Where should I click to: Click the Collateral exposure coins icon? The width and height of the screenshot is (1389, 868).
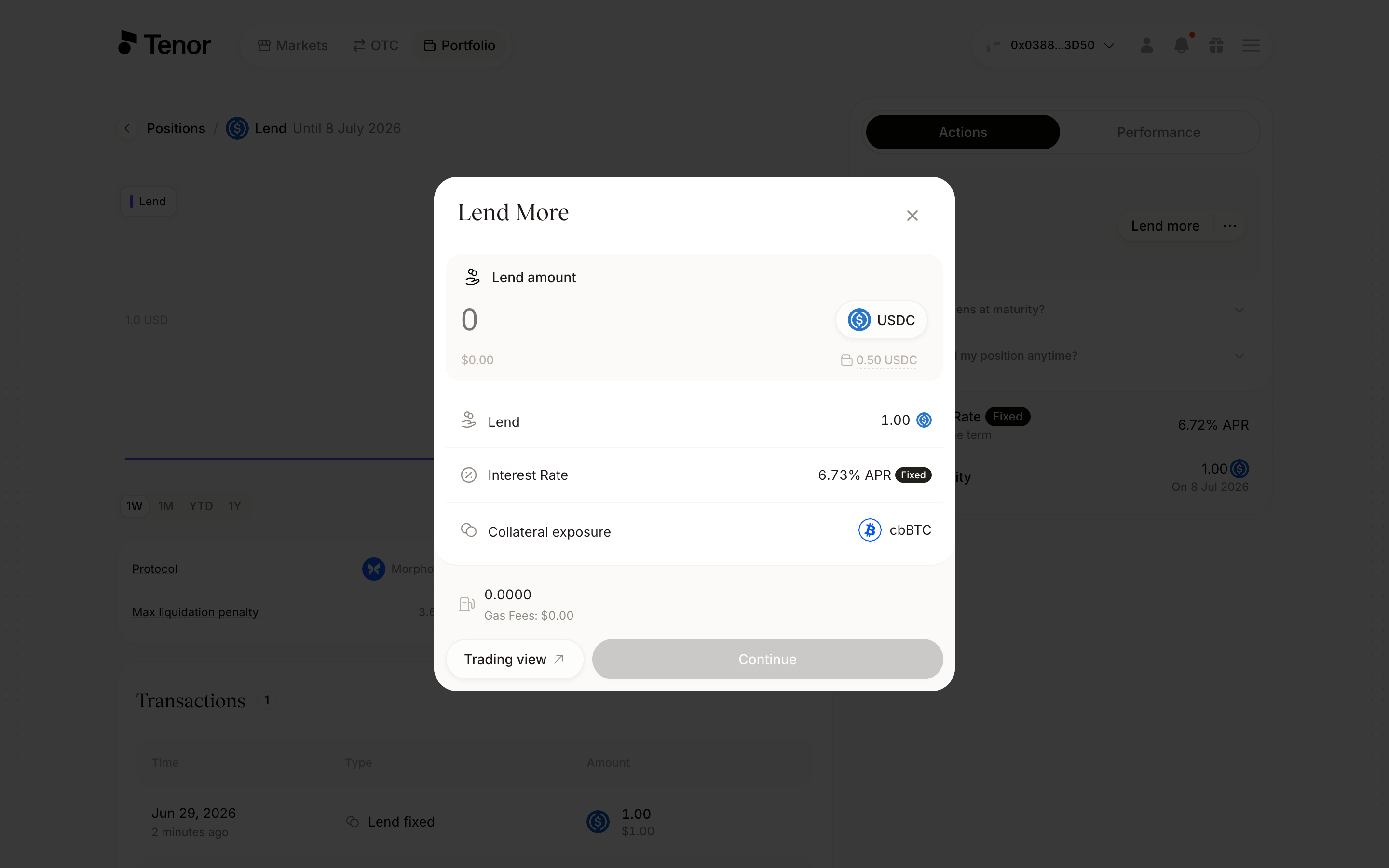click(x=468, y=530)
